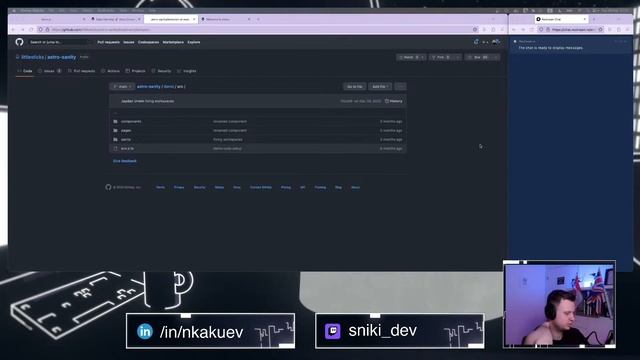Open the components folder name
This screenshot has width=640, height=360.
[131, 122]
